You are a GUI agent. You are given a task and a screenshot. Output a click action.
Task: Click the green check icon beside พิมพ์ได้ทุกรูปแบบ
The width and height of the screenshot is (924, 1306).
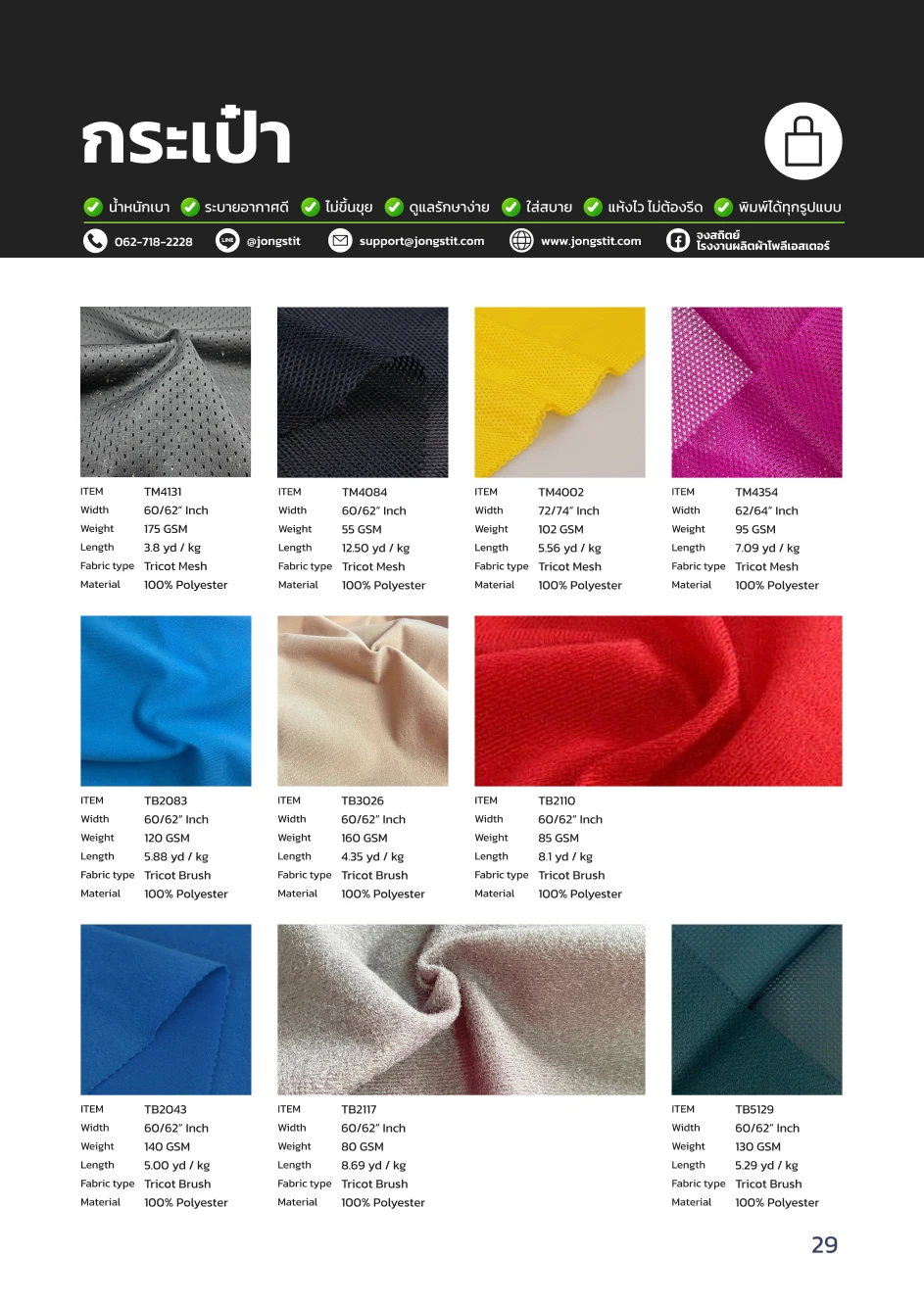723,207
